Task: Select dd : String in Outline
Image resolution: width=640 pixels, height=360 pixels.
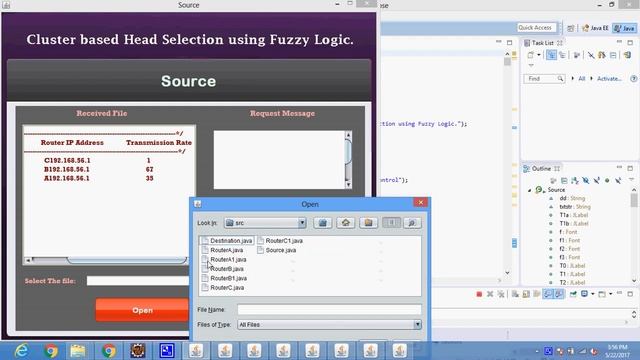Action: [x=572, y=198]
